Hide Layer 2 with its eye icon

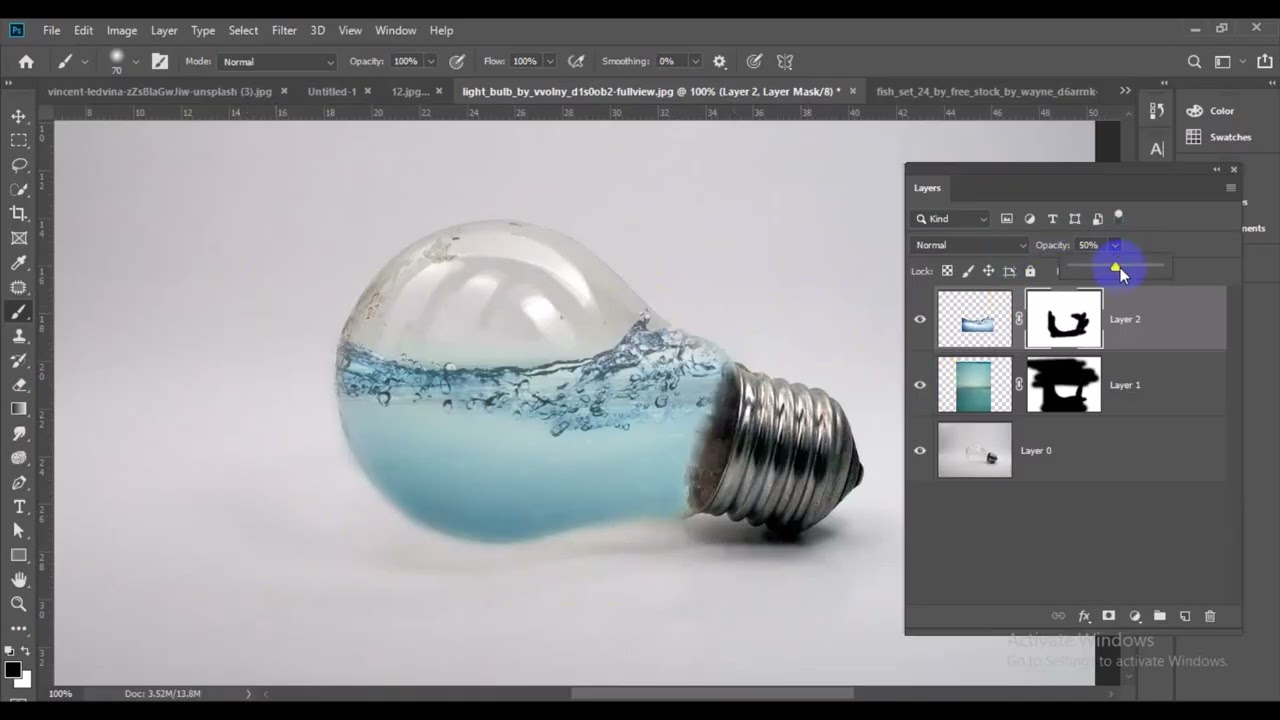[x=920, y=319]
